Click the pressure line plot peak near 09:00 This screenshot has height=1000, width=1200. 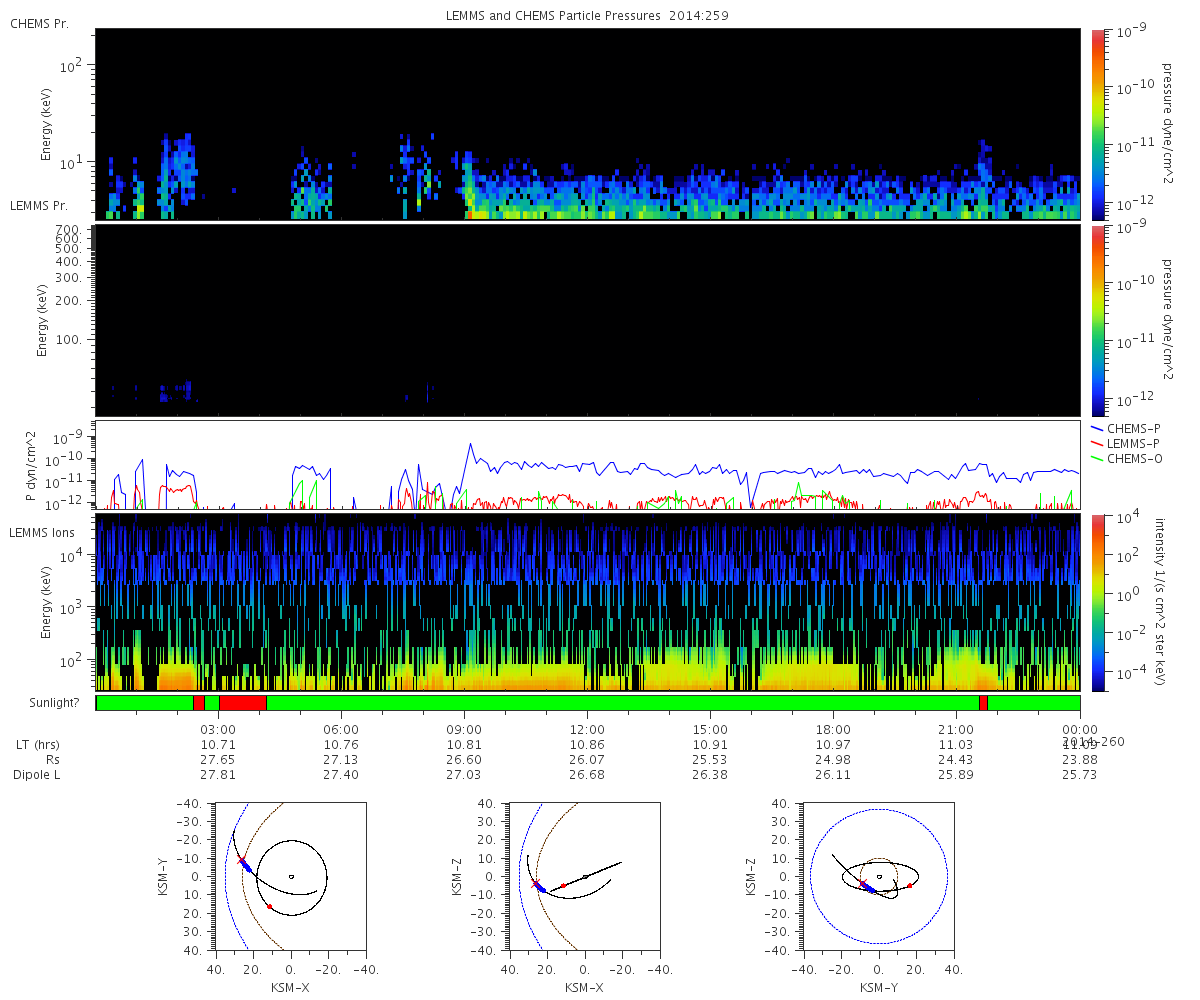pos(470,446)
